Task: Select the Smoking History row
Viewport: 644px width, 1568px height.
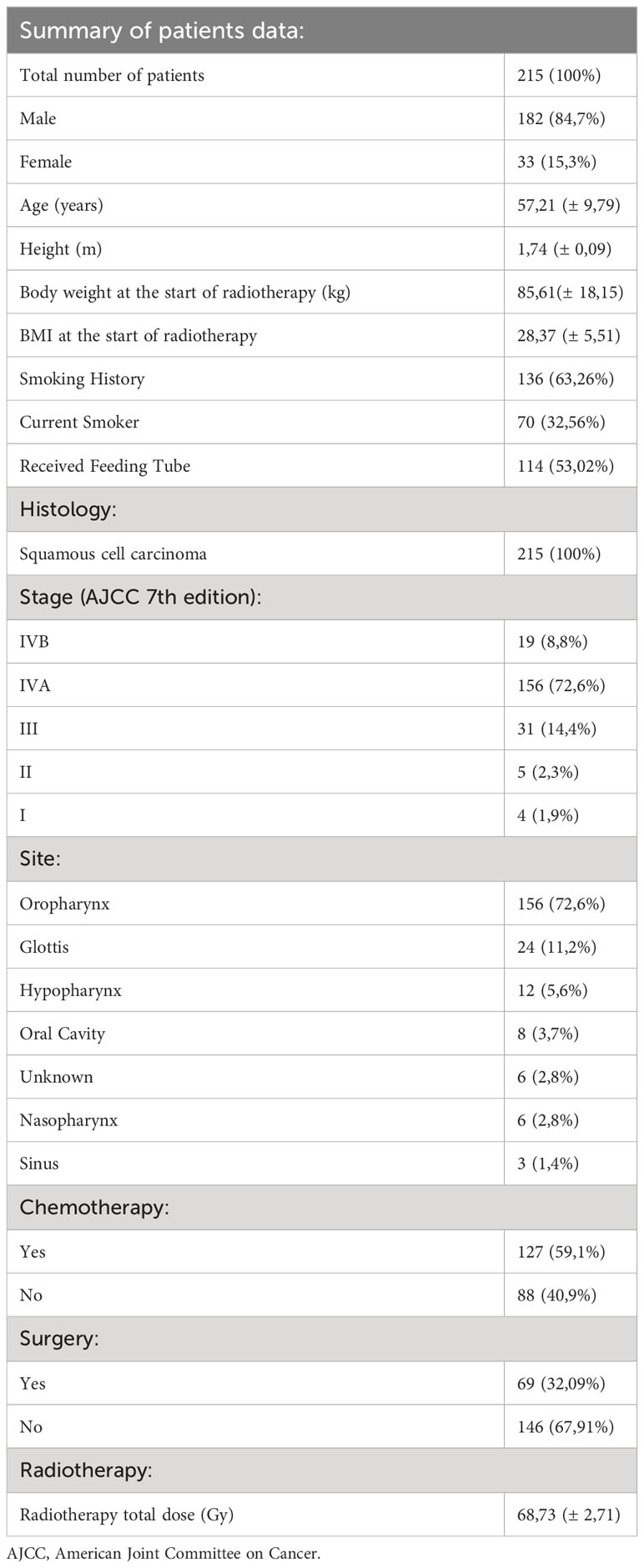Action: pos(322,378)
